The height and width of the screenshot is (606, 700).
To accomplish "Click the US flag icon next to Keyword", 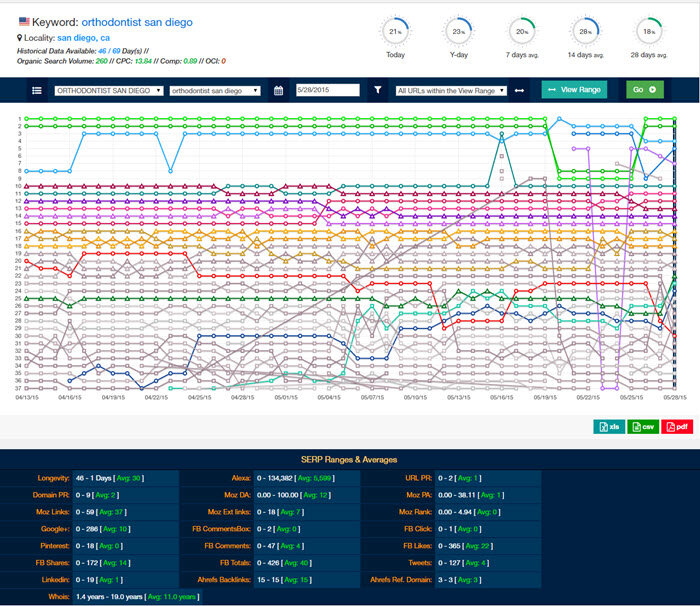I will point(24,21).
